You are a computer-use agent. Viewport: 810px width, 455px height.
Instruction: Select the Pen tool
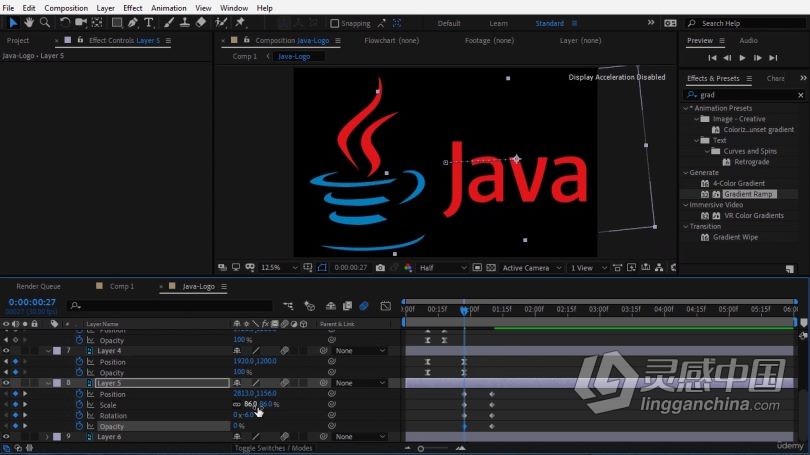[133, 23]
